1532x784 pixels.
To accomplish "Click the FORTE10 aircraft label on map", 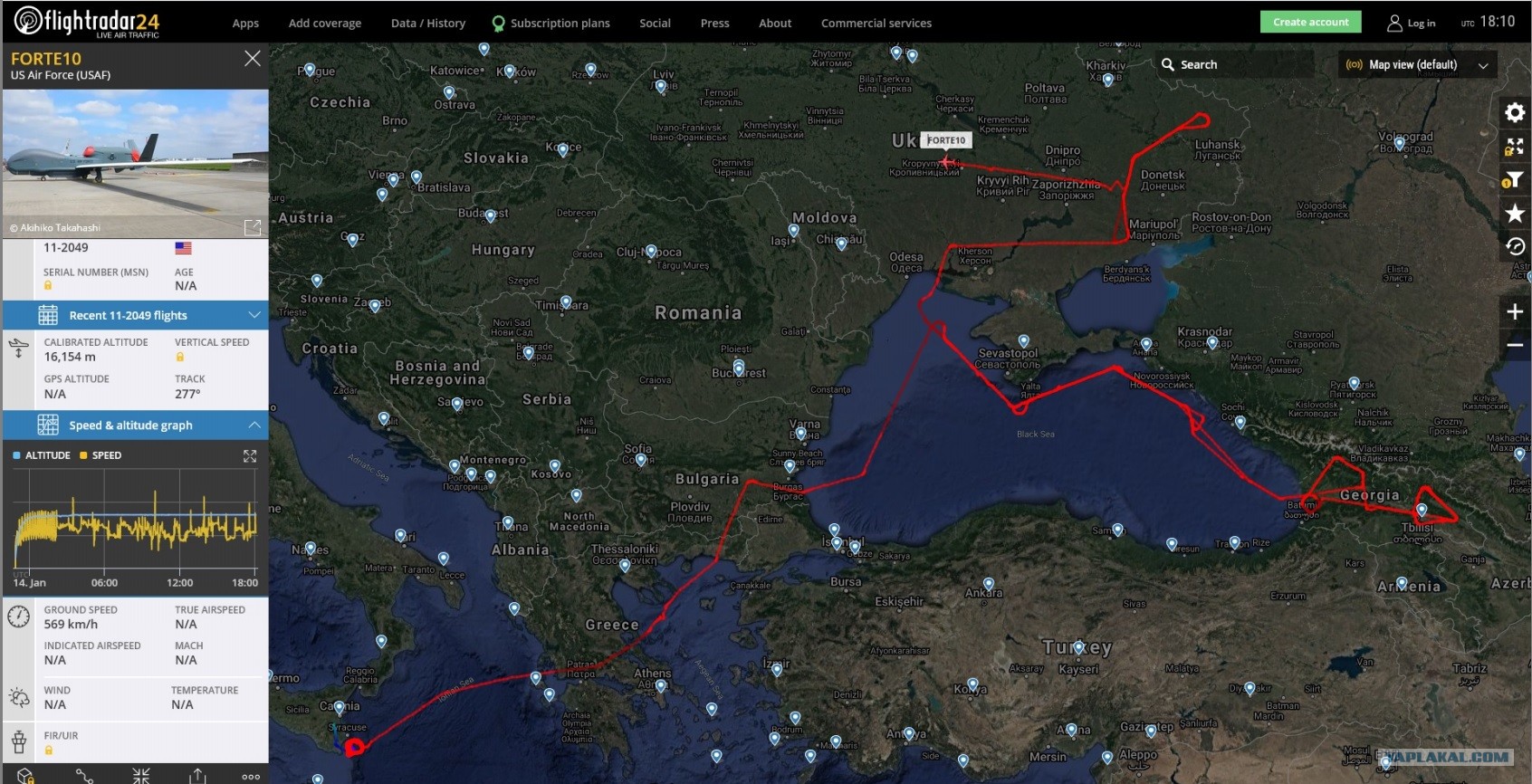I will pyautogui.click(x=946, y=140).
